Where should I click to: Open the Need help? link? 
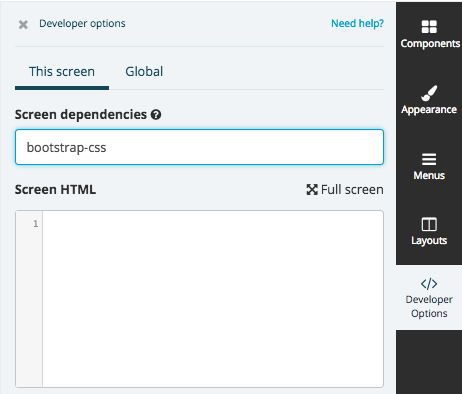click(x=357, y=23)
